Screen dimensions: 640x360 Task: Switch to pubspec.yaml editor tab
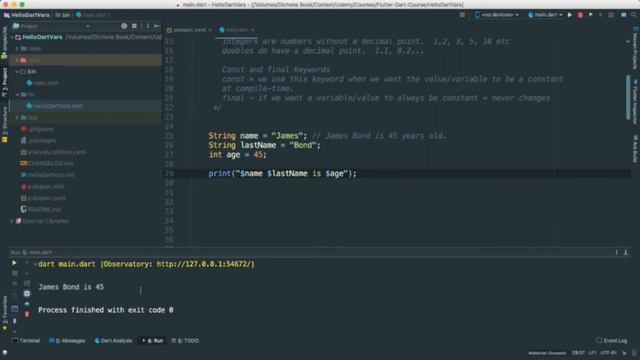(189, 30)
